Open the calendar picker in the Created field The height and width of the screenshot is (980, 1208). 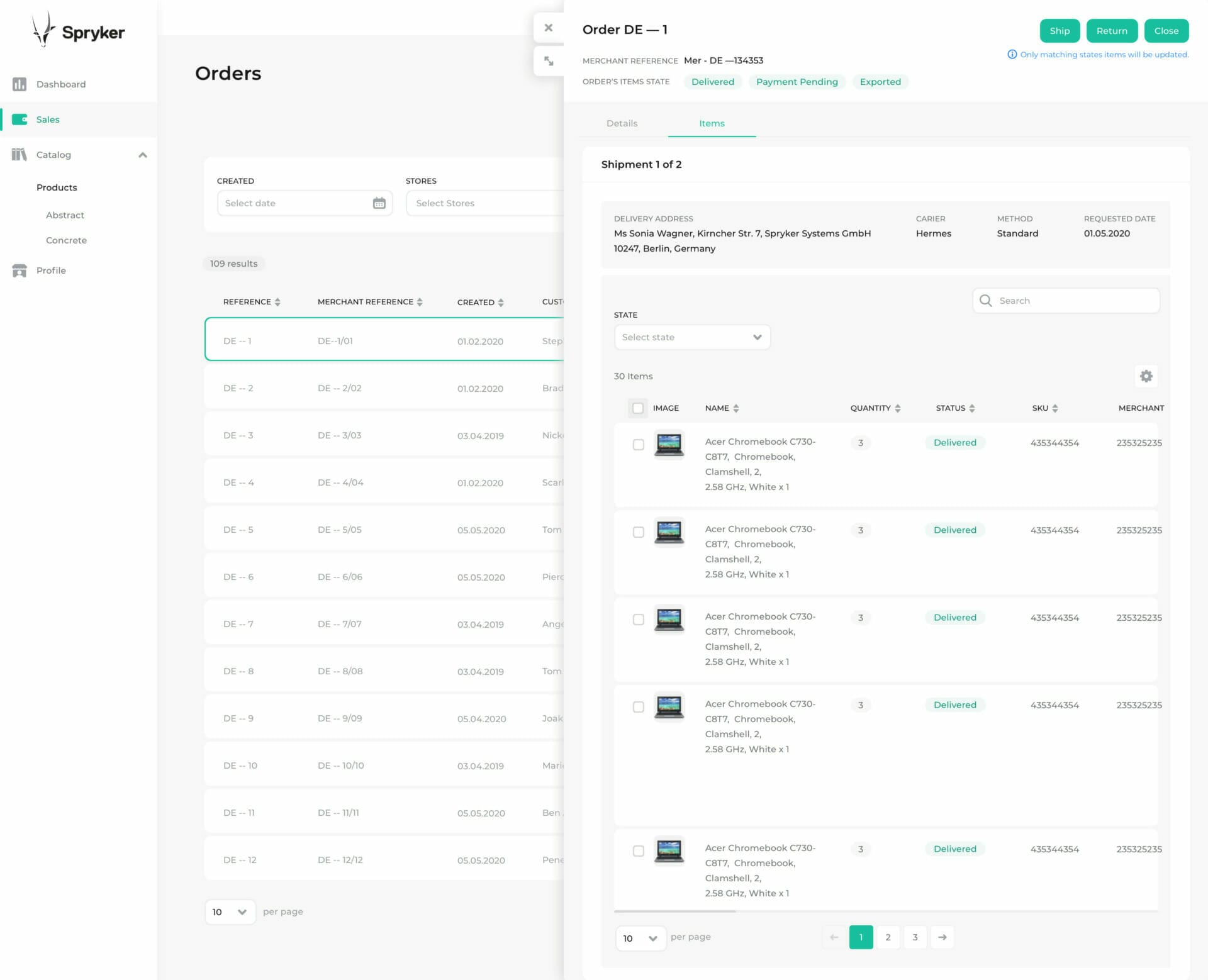pos(378,203)
